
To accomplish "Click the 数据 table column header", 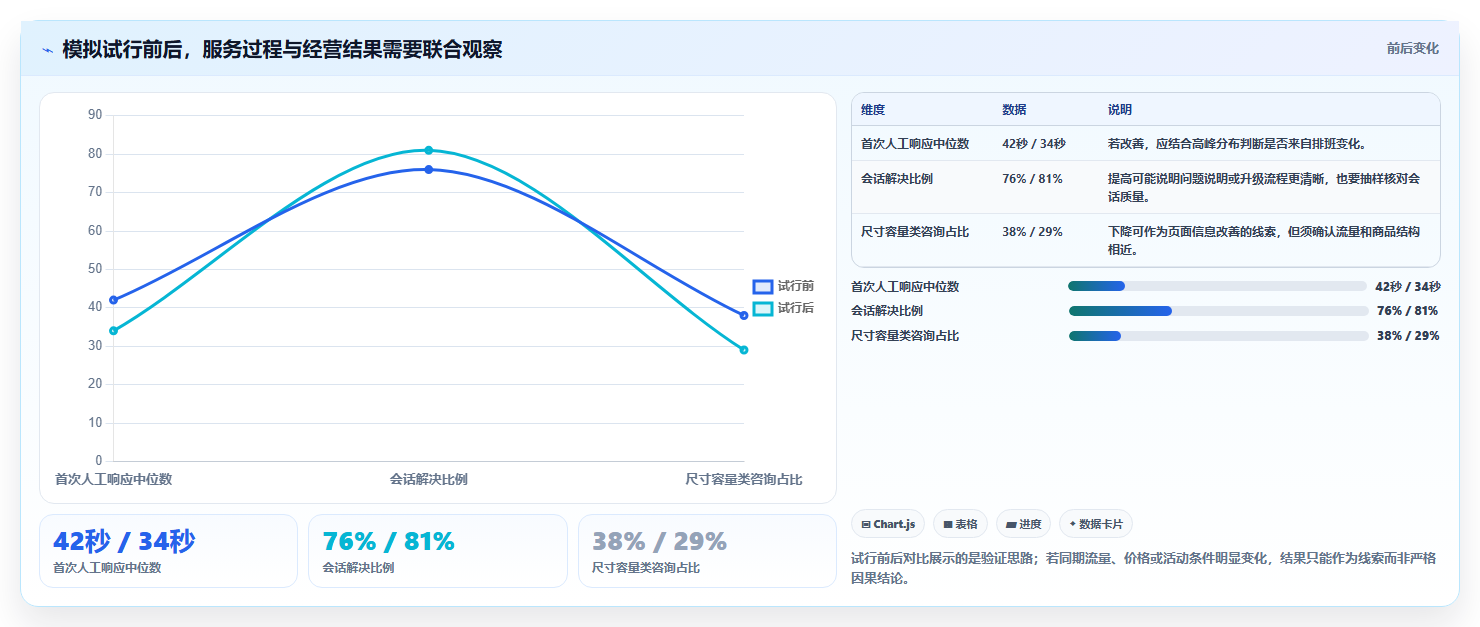I will coord(1014,110).
